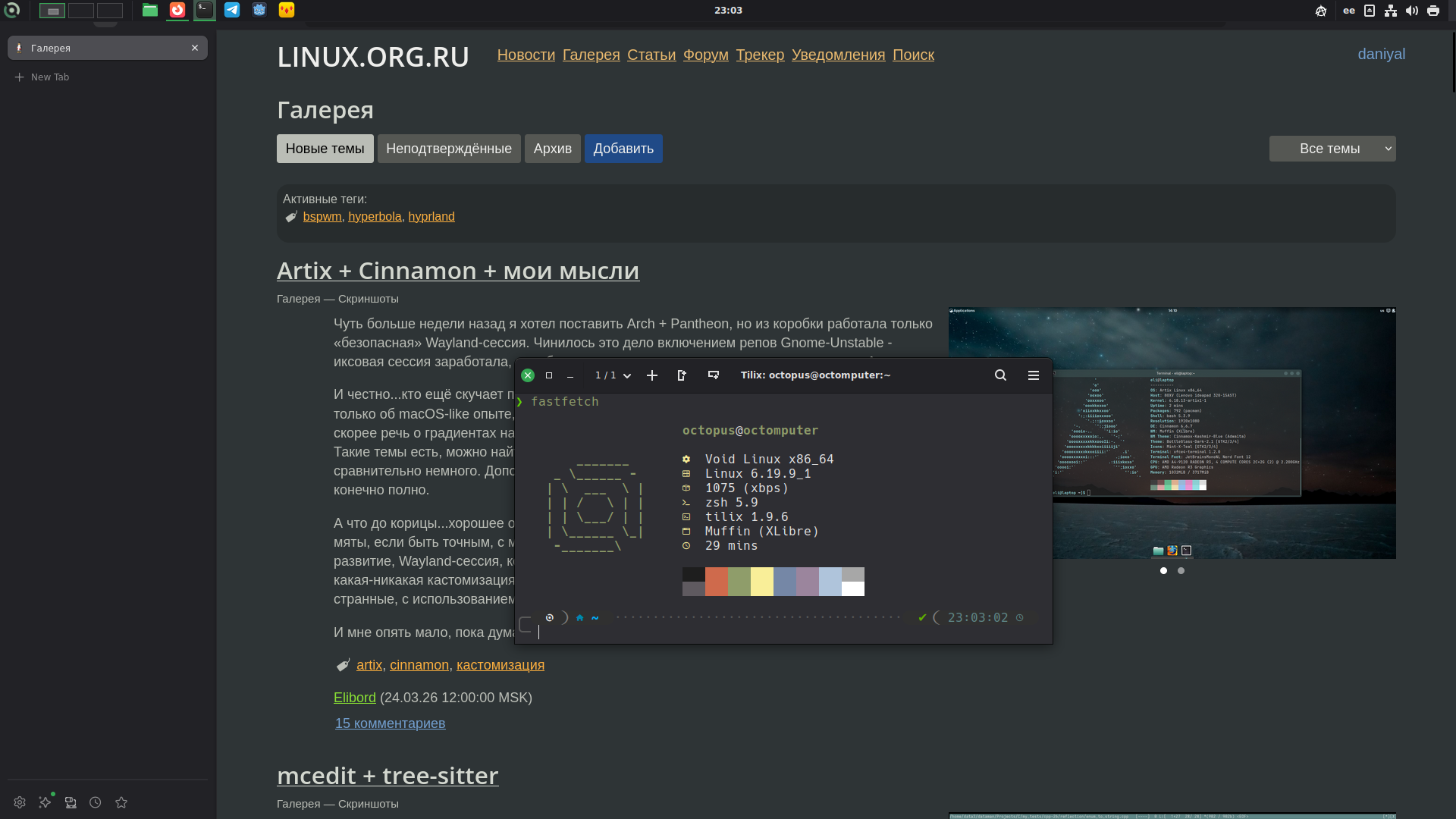Screen dimensions: 1456x819
Task: Click the add terminal right icon
Action: [x=681, y=375]
